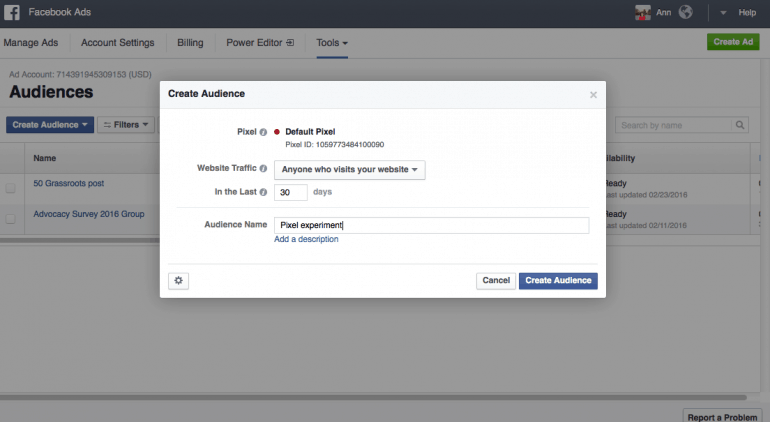Open the Create Audience dropdown on the Audiences page
The width and height of the screenshot is (770, 422).
50,125
